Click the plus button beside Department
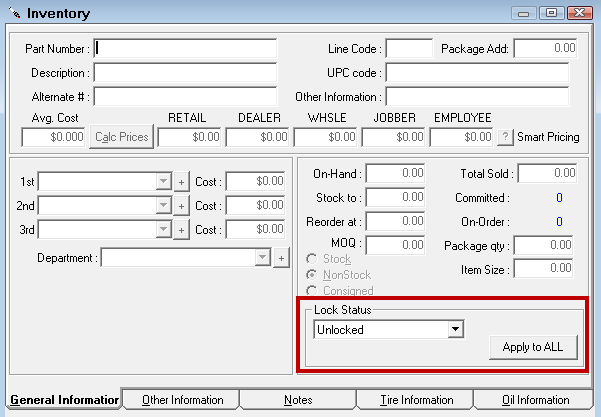The height and width of the screenshot is (417, 601). (281, 258)
